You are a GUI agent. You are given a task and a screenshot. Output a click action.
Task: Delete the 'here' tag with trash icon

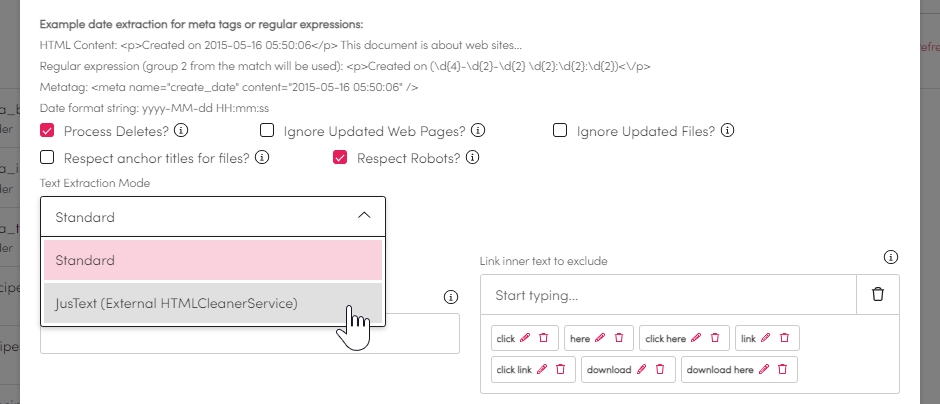(619, 339)
